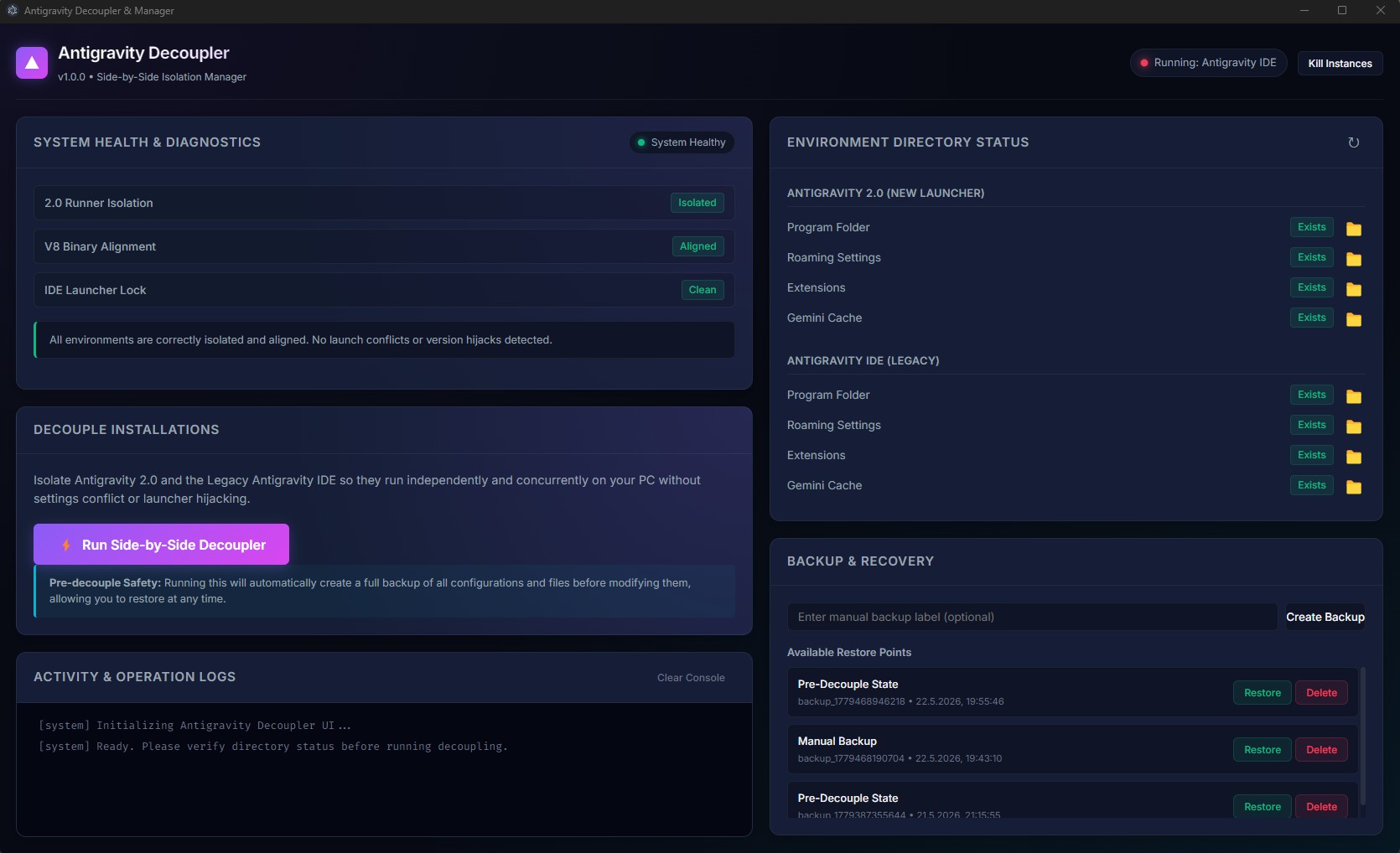
Task: Open Legacy IDE Gemini Cache folder
Action: click(x=1353, y=486)
